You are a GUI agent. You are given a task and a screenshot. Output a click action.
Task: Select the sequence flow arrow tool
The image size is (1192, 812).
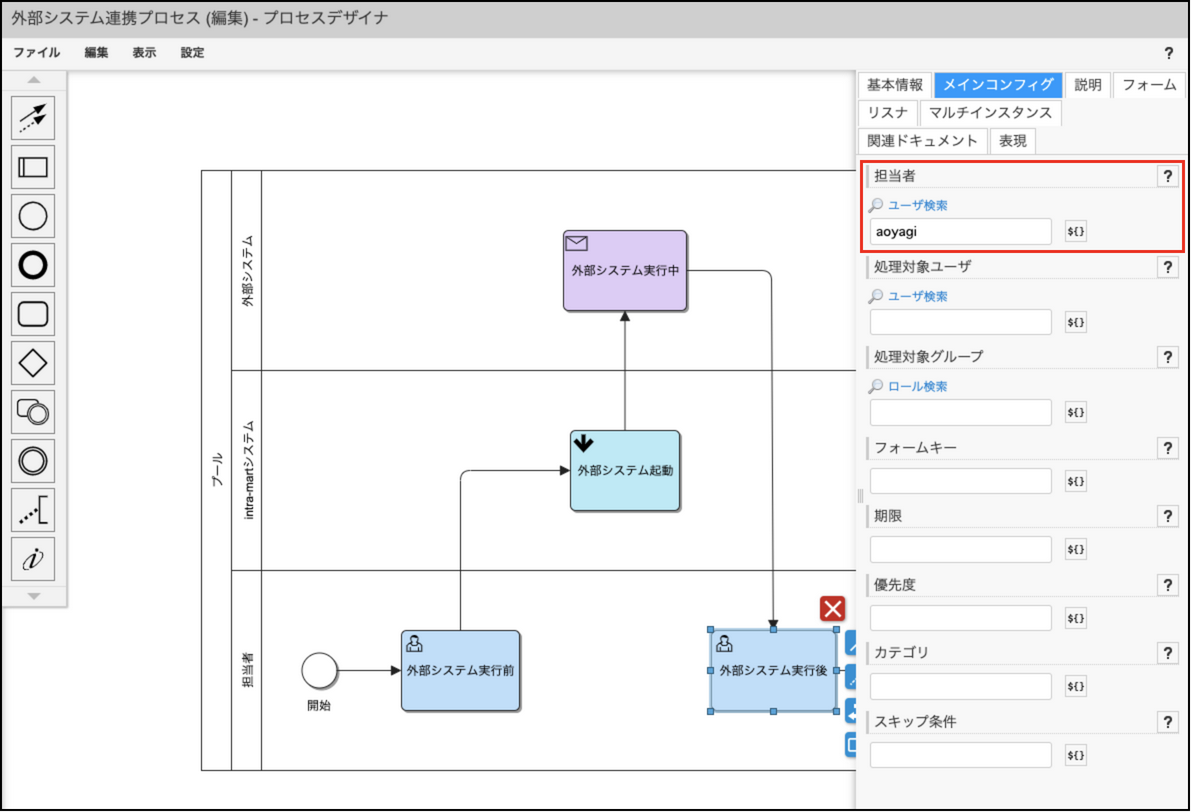(33, 118)
